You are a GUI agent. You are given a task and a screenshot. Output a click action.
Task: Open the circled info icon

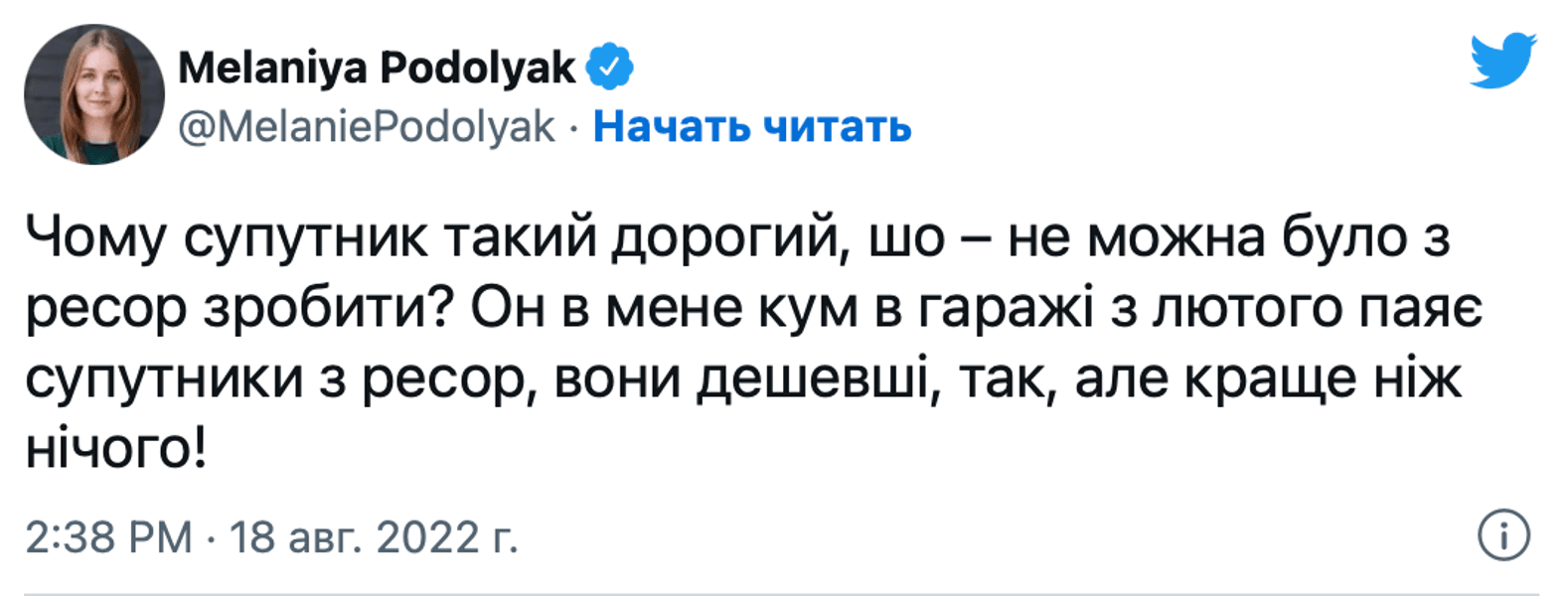coord(1503,536)
